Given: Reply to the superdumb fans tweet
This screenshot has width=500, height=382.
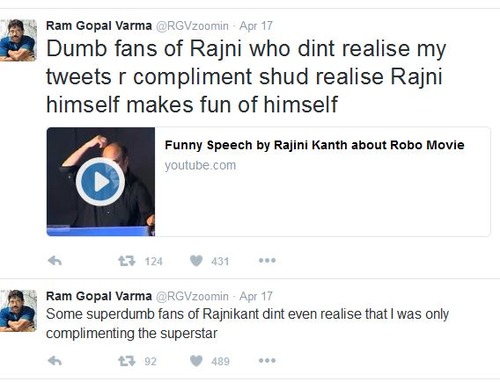Looking at the screenshot, I should 55,361.
